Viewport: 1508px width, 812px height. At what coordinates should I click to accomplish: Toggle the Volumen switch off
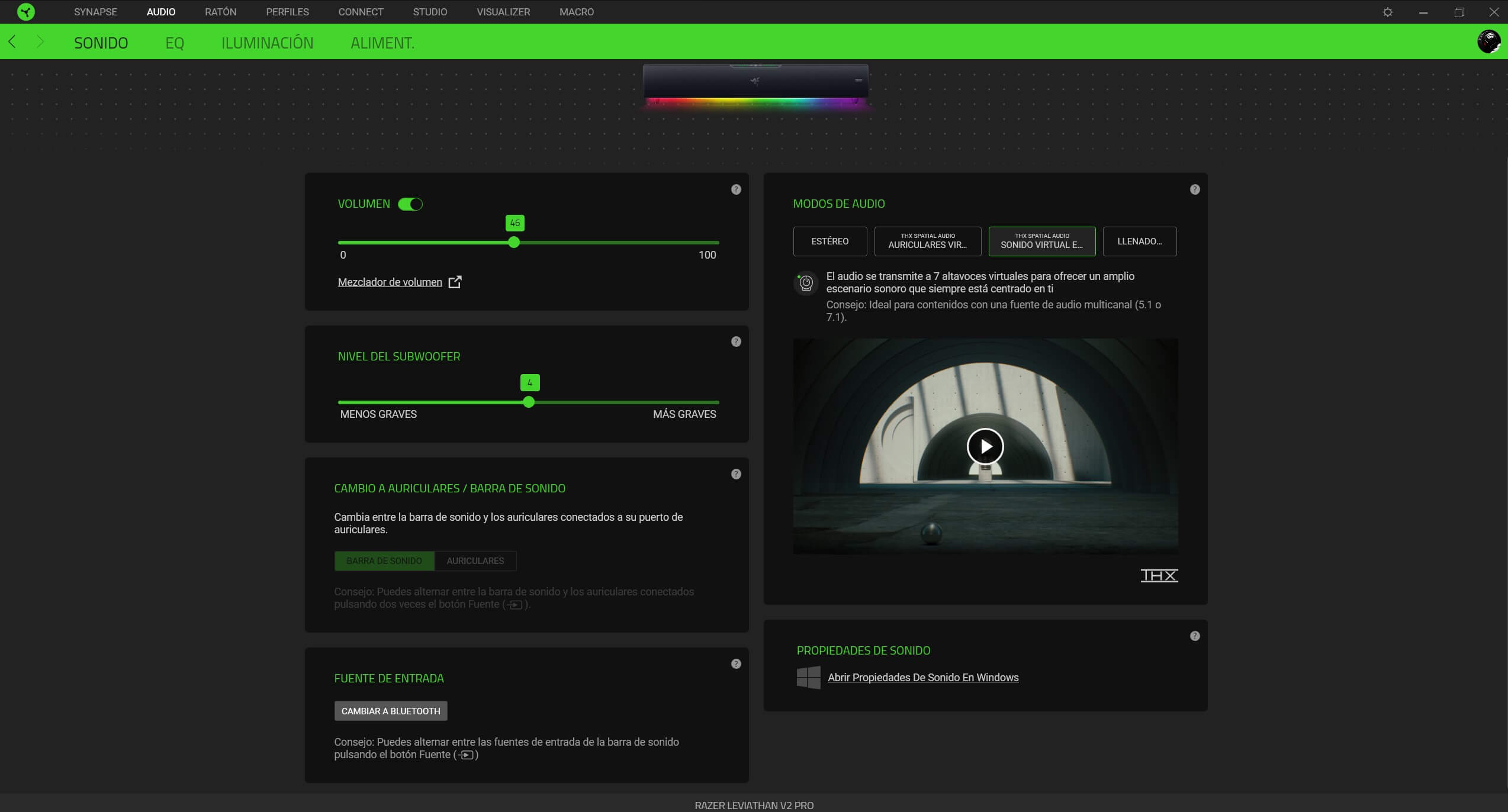pyautogui.click(x=410, y=204)
